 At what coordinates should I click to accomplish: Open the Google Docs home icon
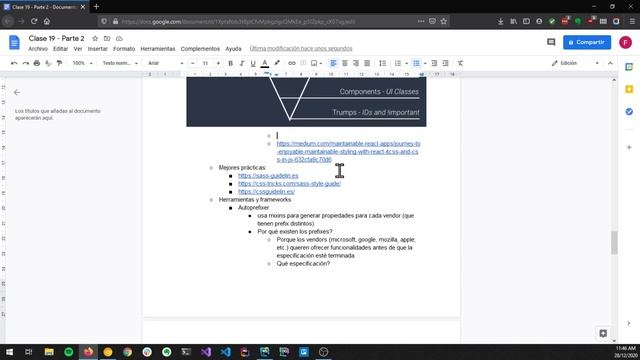pos(14,42)
